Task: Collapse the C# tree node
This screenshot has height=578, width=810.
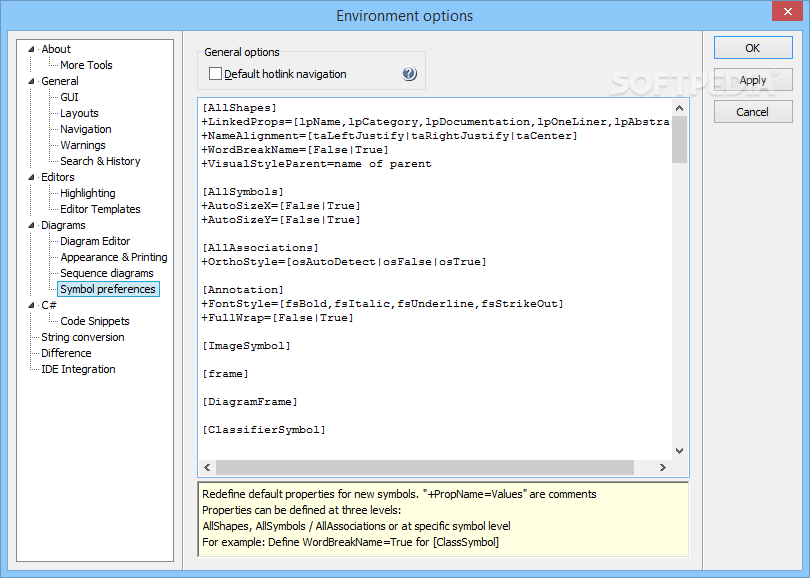Action: (31, 305)
